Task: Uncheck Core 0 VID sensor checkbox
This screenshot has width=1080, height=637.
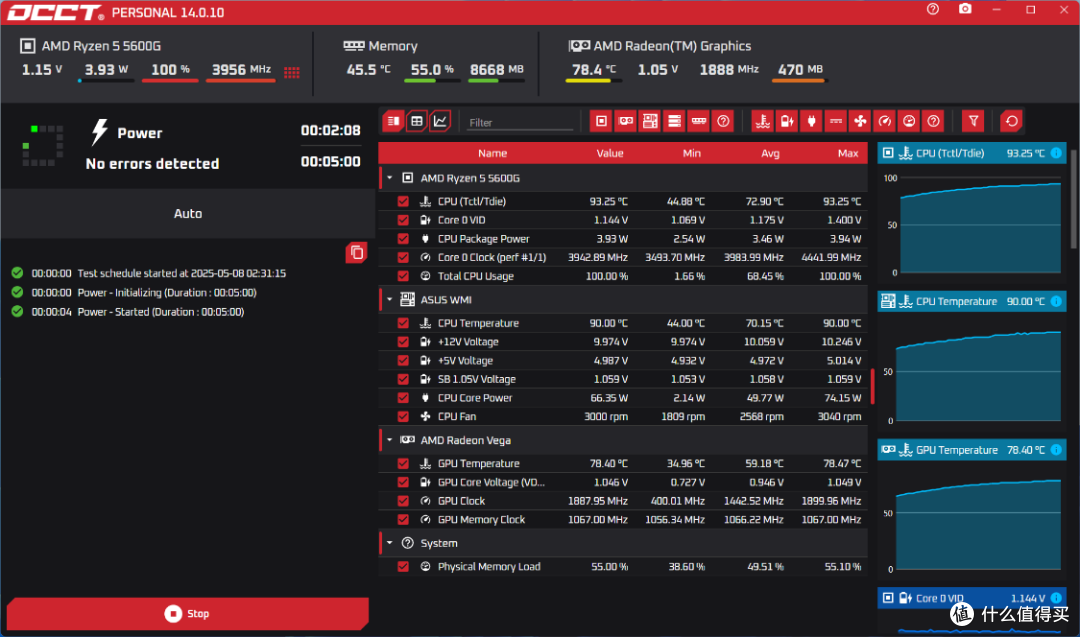Action: [403, 220]
